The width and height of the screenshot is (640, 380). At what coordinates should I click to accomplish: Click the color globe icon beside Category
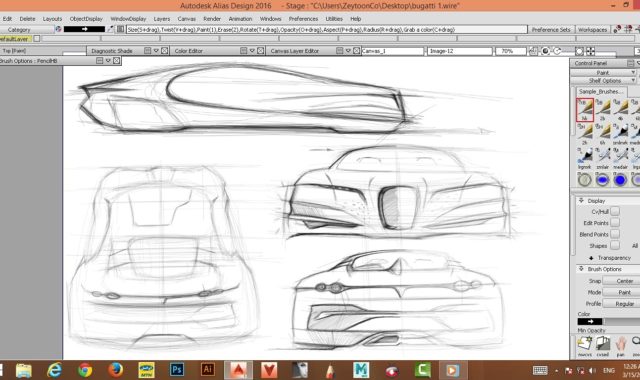[58, 29]
